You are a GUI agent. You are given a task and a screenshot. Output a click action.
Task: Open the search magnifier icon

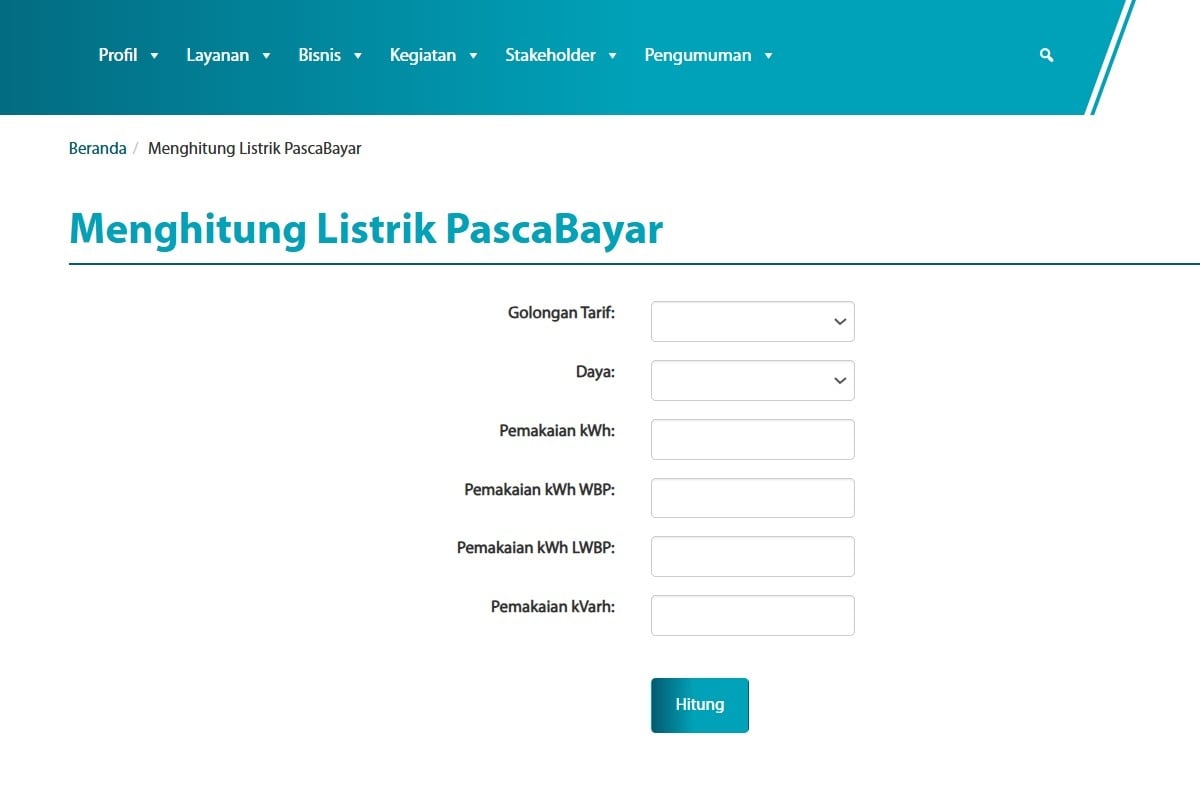coord(1046,55)
